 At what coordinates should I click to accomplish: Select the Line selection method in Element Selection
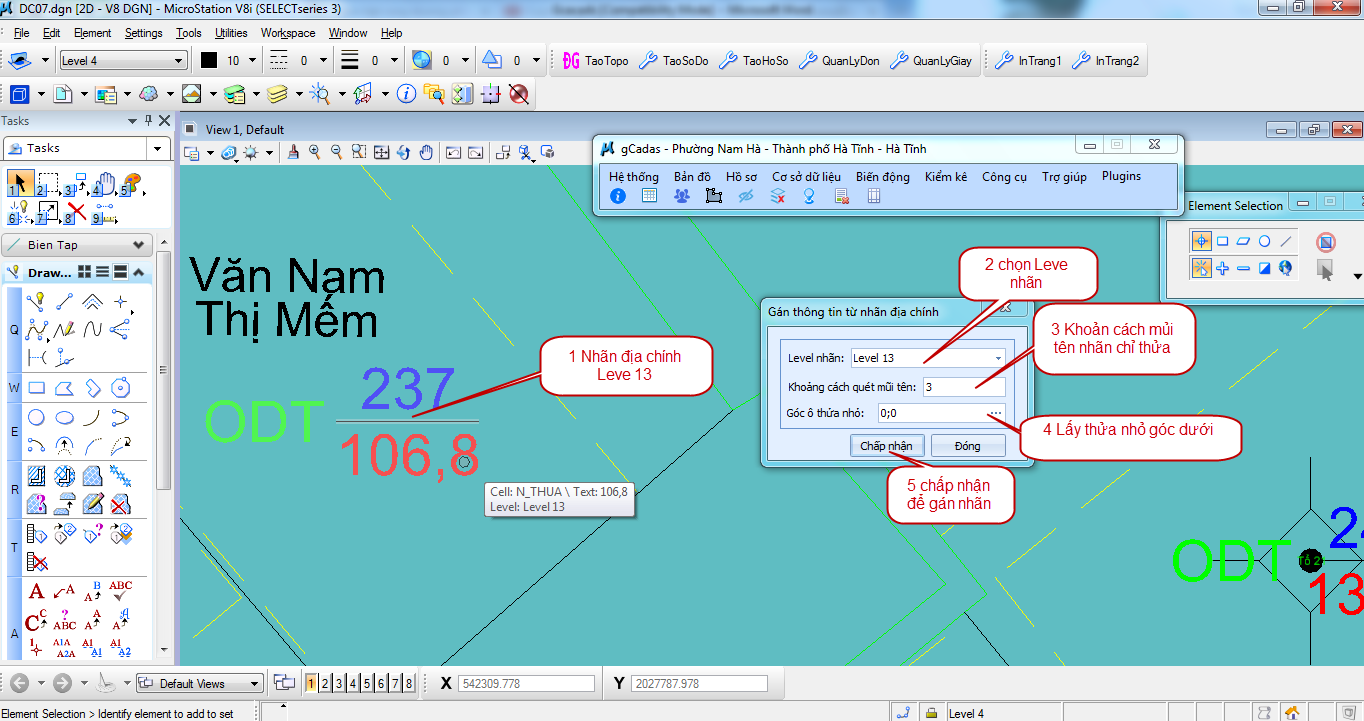1286,241
